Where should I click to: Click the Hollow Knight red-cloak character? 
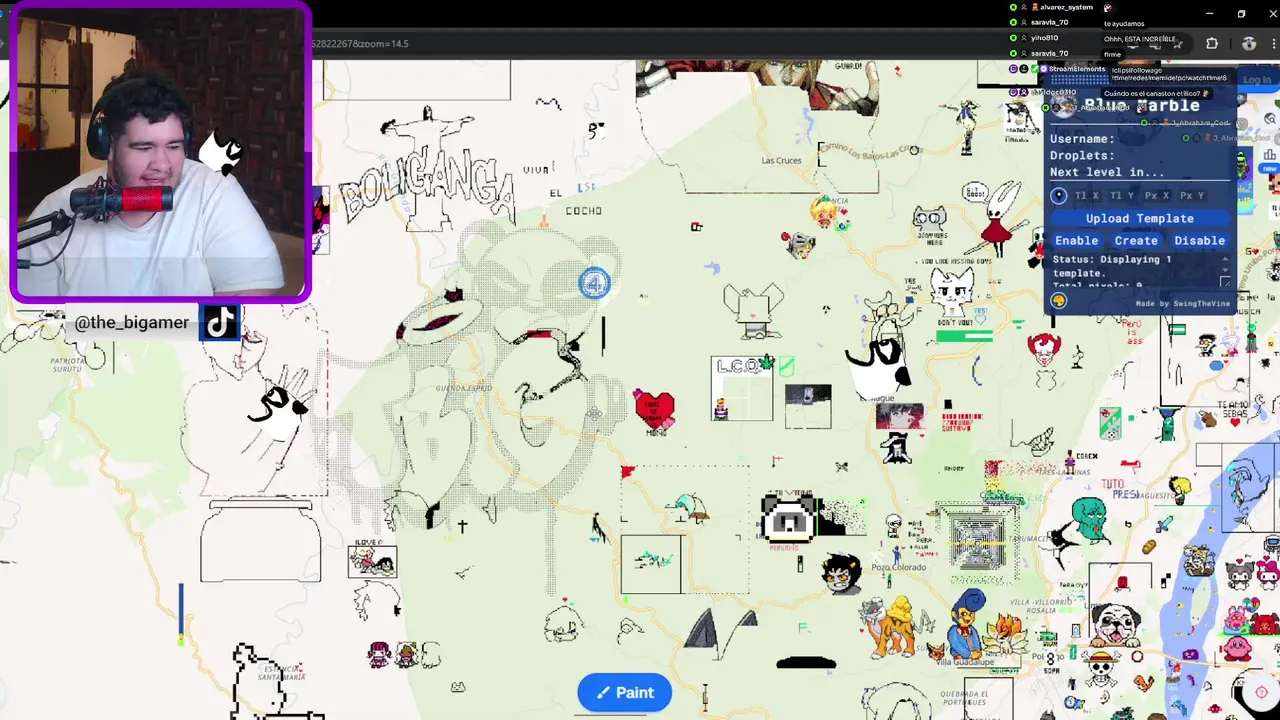[x=997, y=221]
